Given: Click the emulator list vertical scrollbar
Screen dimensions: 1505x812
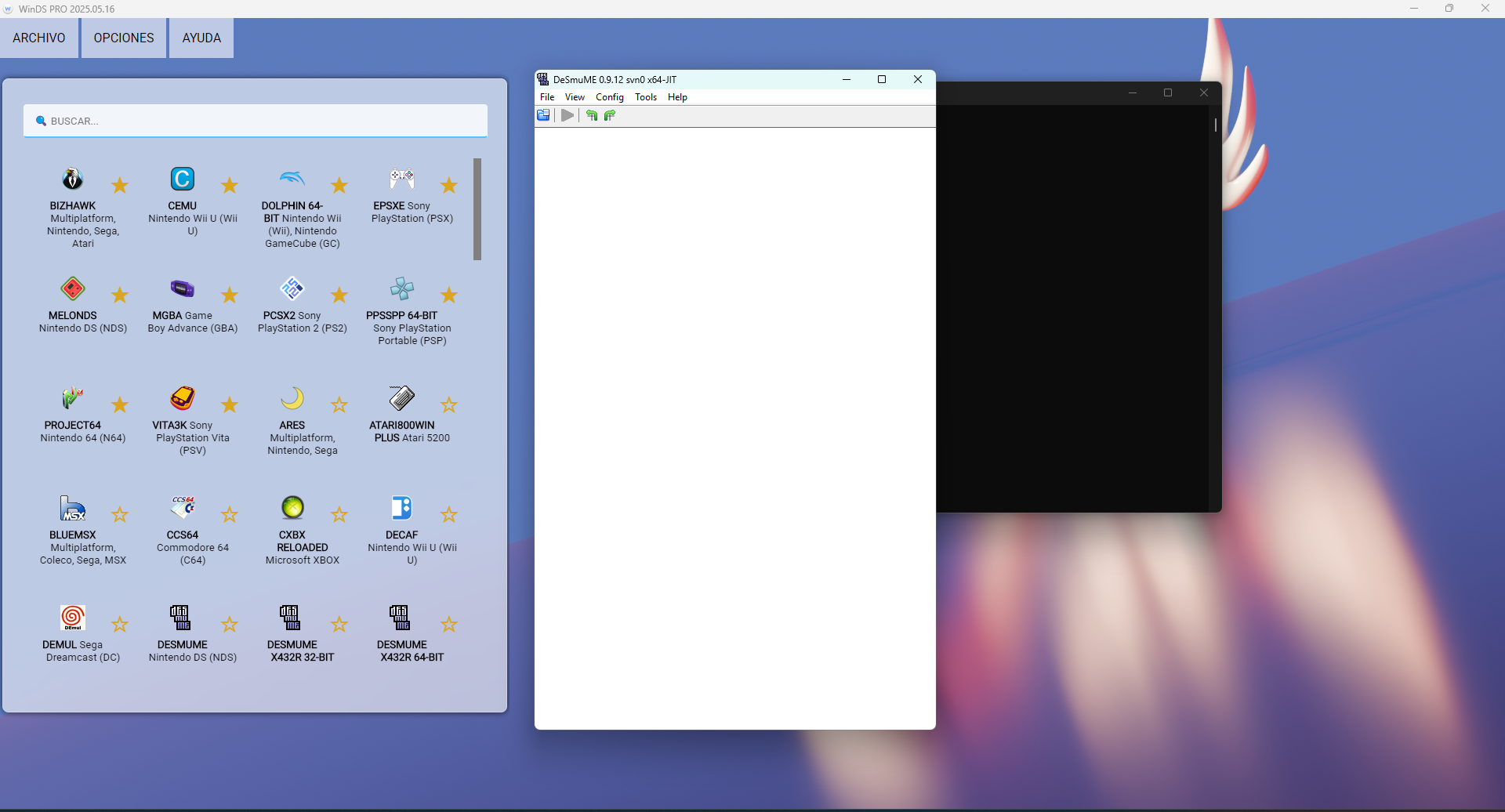Looking at the screenshot, I should click(477, 209).
